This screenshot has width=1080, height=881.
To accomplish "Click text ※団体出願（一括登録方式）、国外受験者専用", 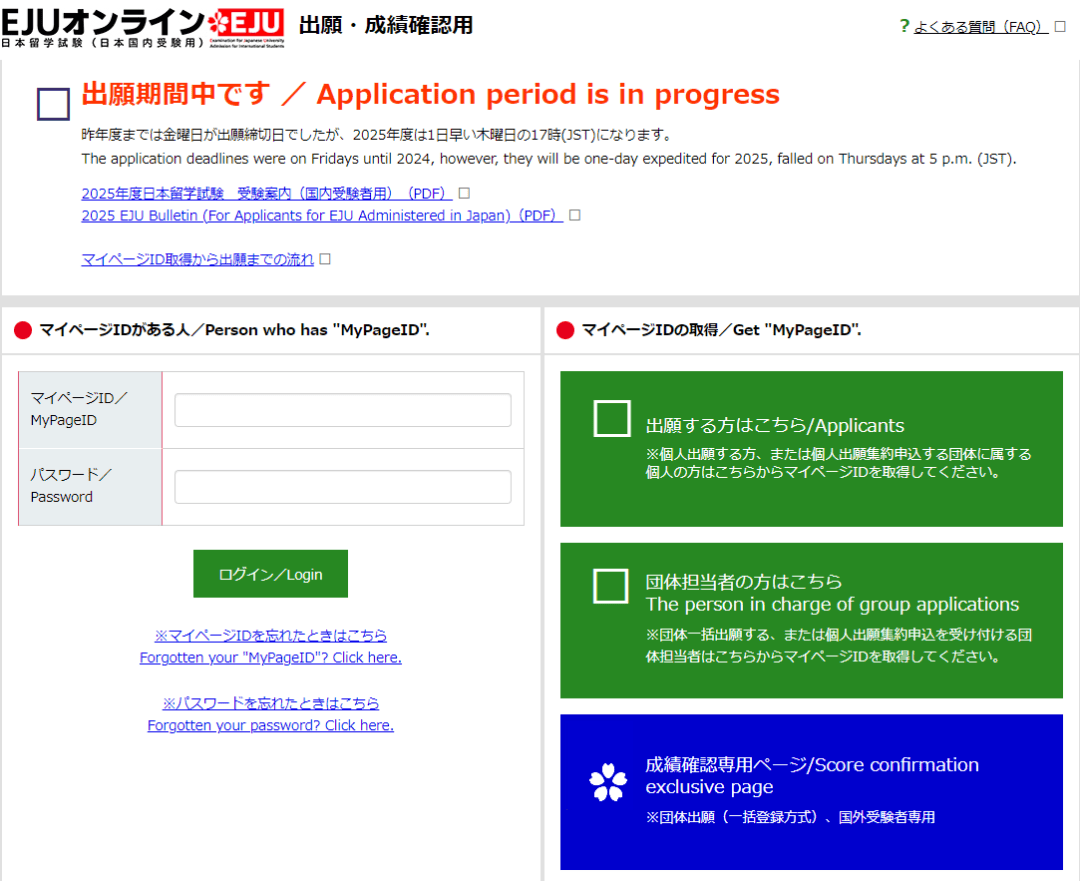I will point(790,817).
